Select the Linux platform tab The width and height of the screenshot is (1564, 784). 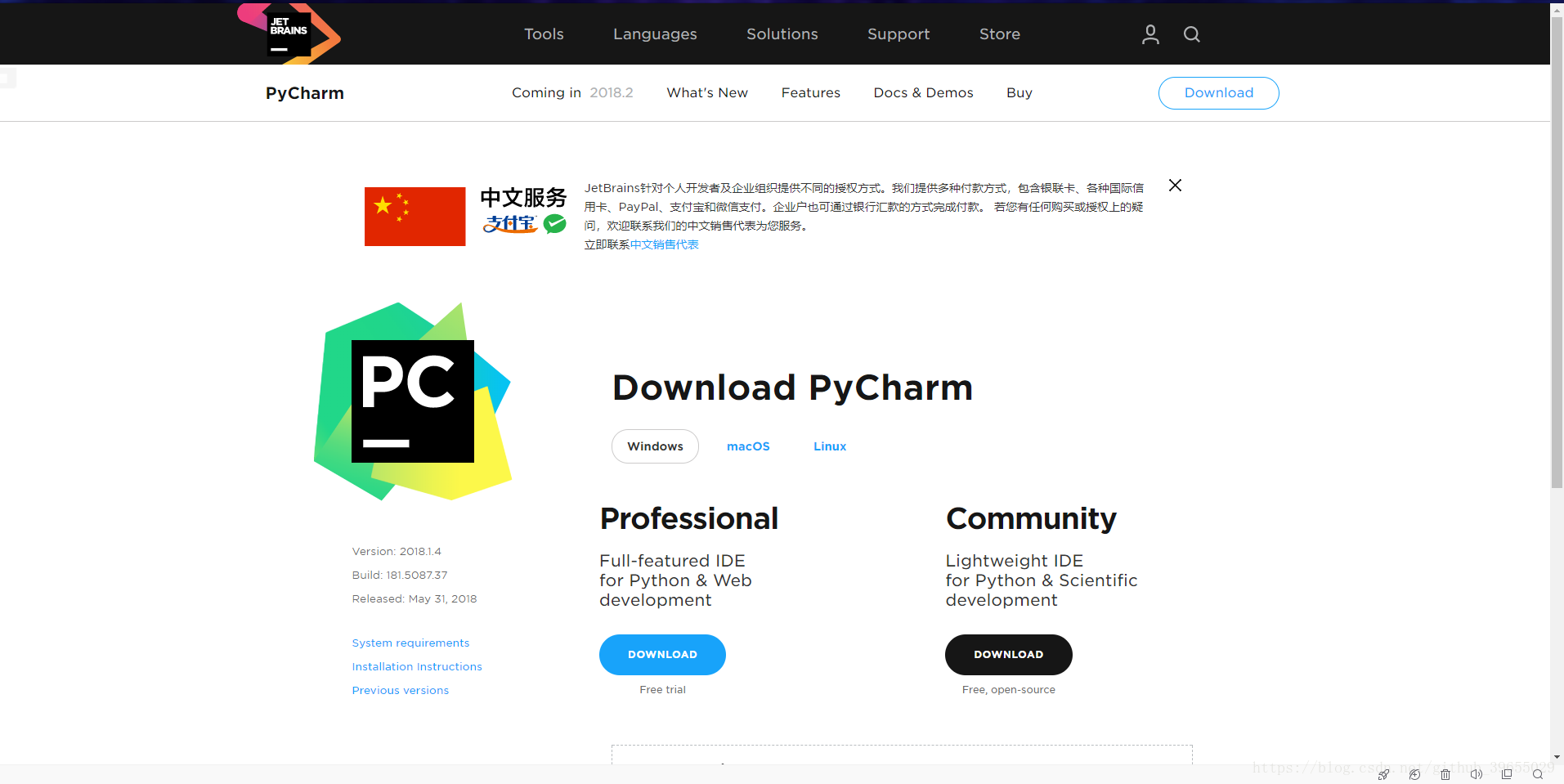tap(830, 446)
